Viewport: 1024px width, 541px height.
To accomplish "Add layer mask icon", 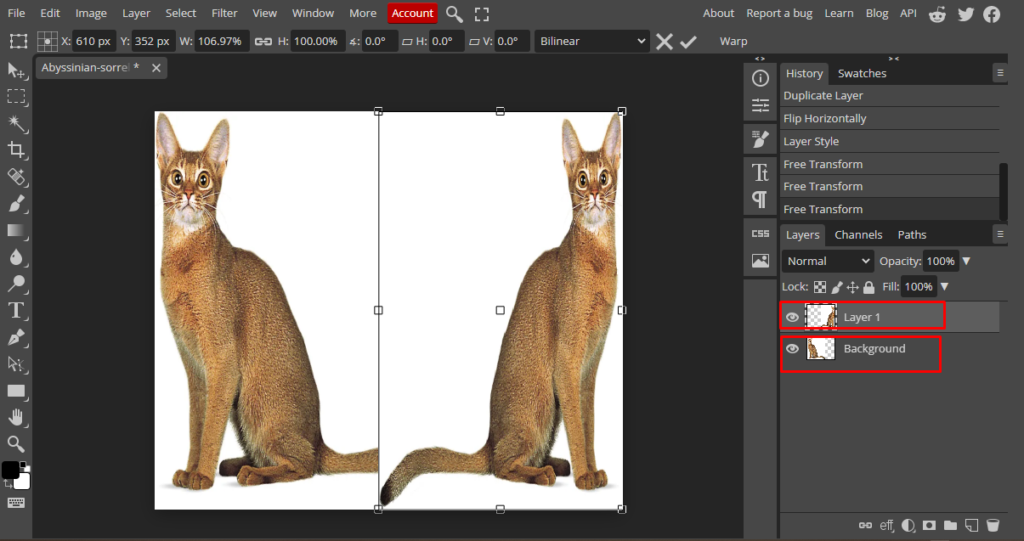I will (x=929, y=525).
